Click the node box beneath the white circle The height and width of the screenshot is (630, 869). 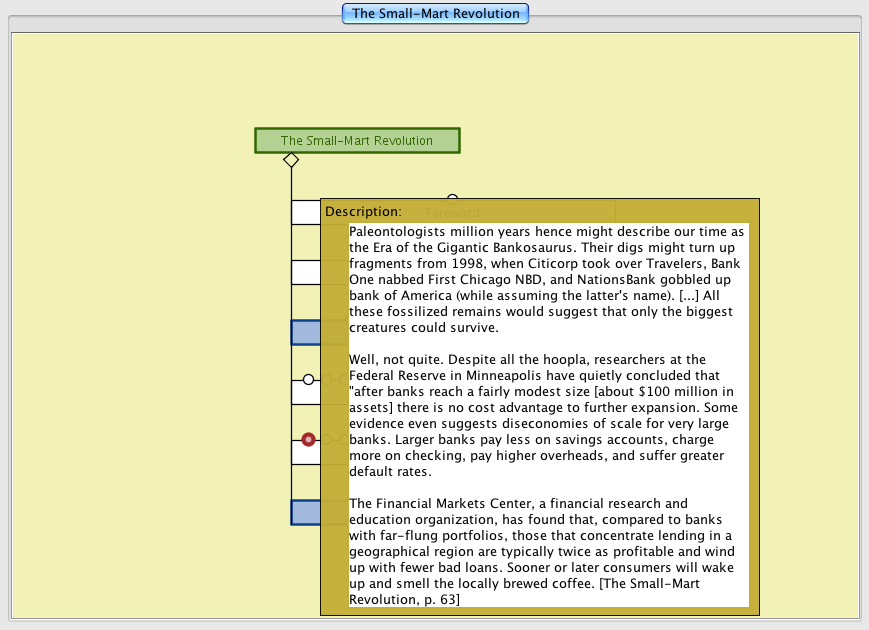point(305,392)
